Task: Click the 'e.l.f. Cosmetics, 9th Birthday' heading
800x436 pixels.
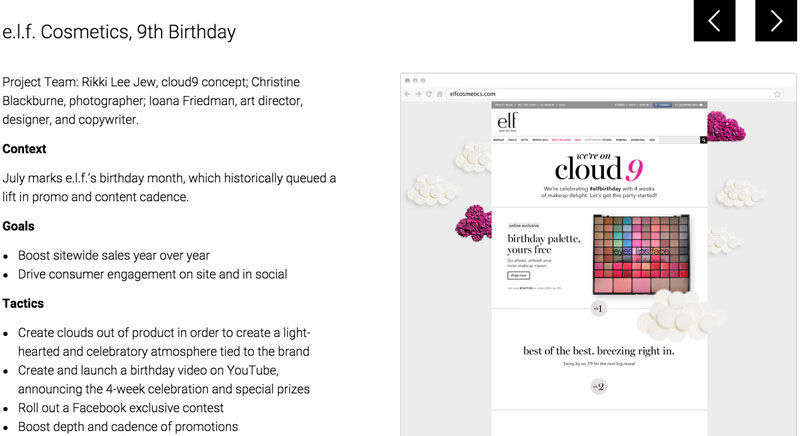Action: click(119, 32)
